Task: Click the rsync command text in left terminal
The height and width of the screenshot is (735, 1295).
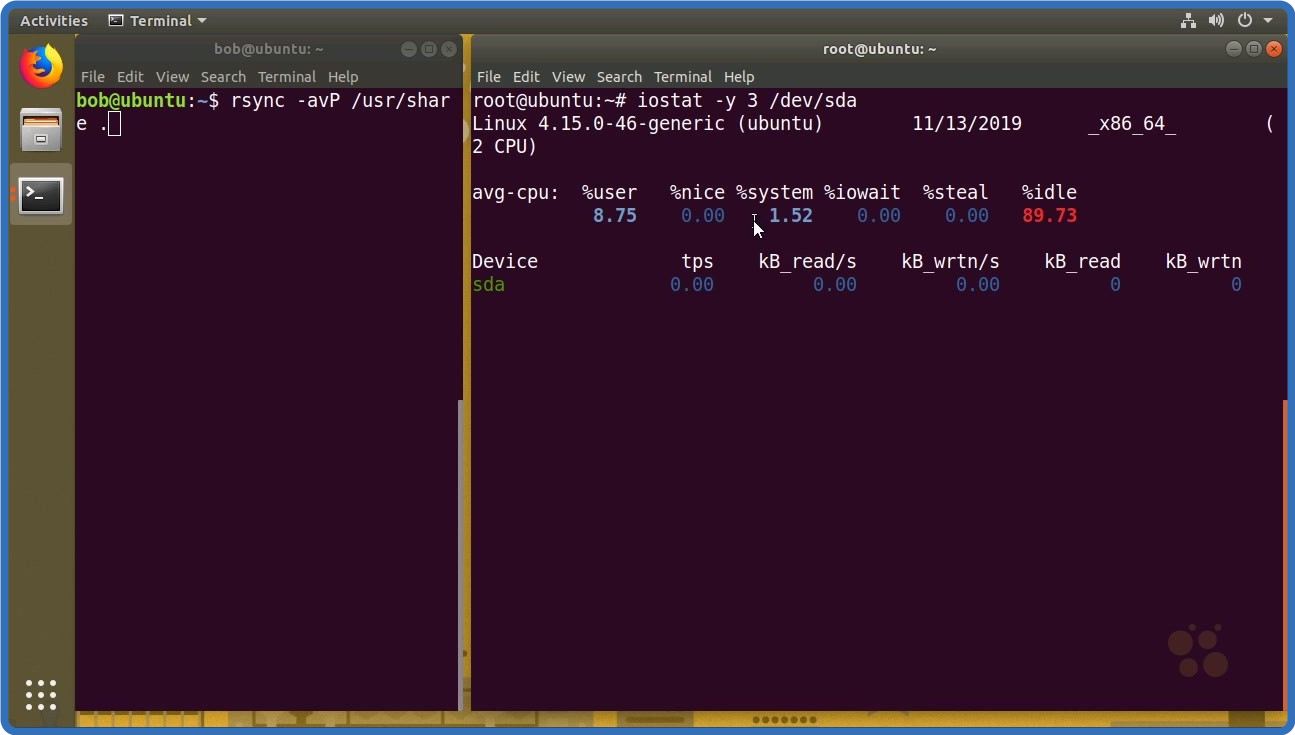Action: (264, 112)
